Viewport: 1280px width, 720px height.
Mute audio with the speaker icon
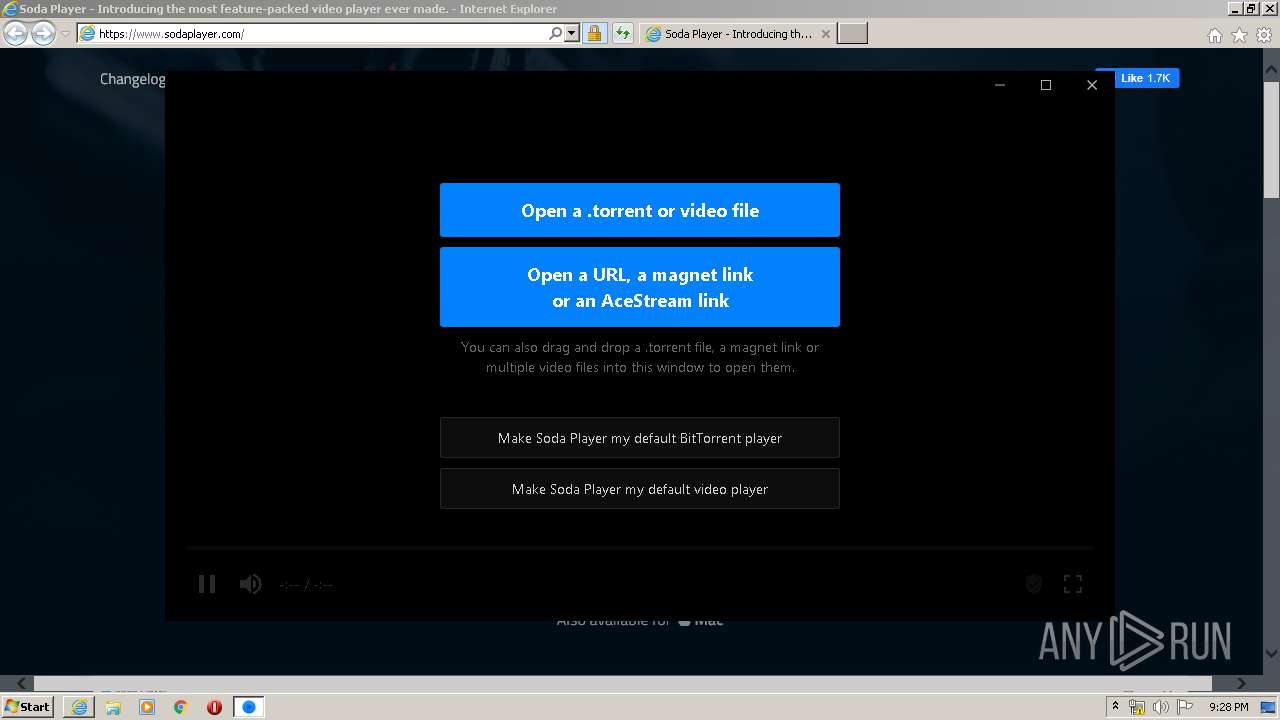(x=250, y=584)
